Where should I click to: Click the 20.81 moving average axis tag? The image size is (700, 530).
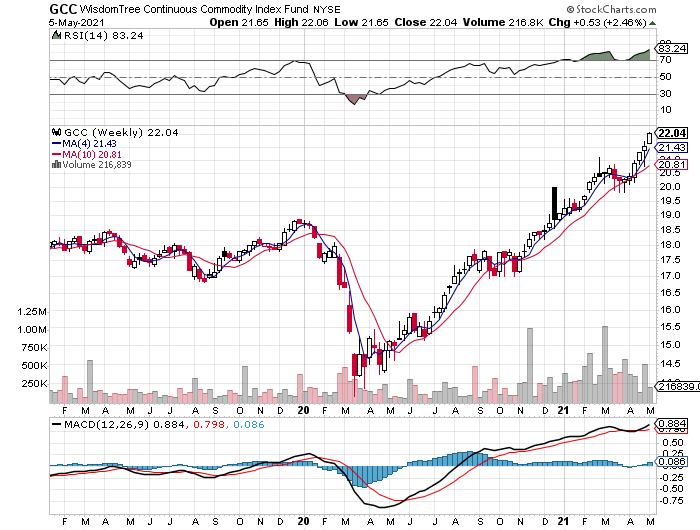[x=672, y=164]
